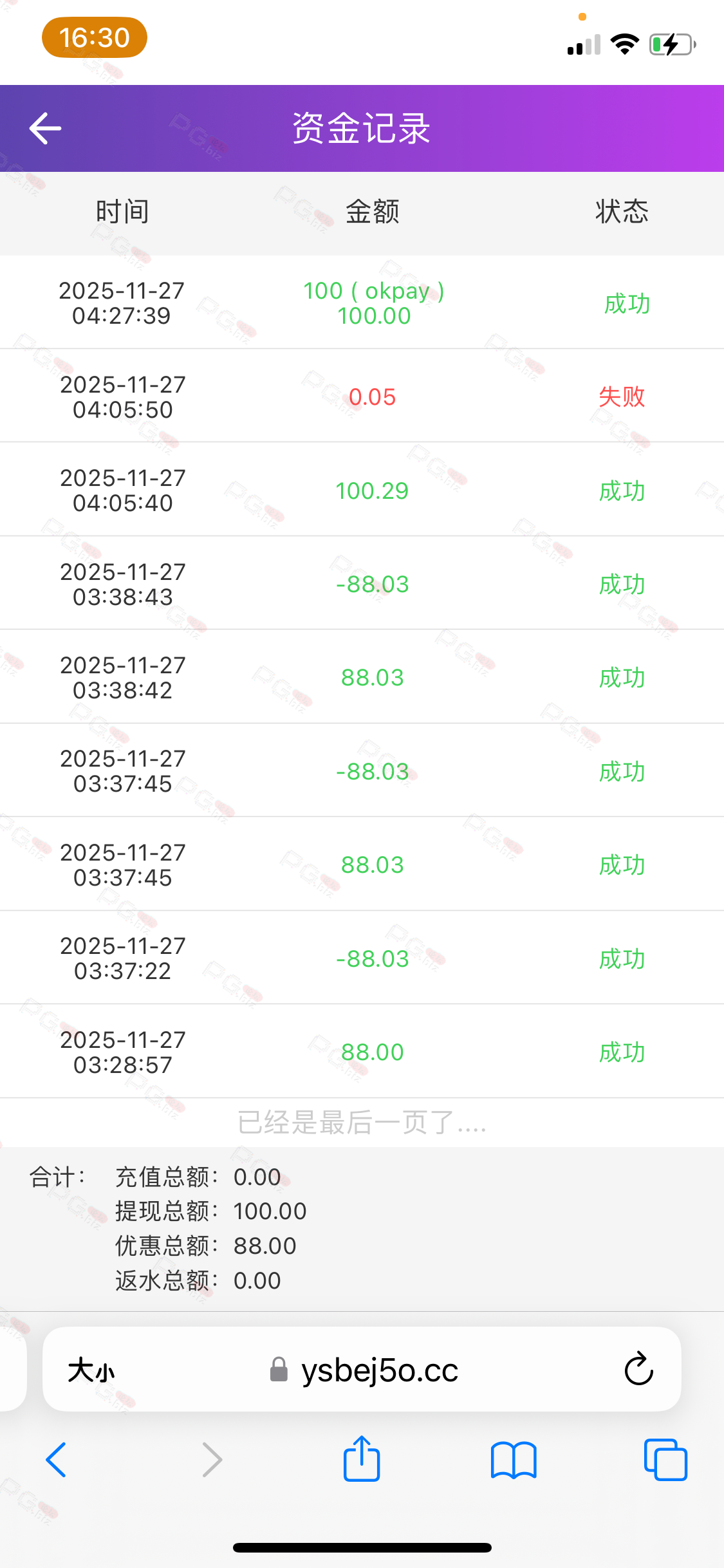Tap the orange 16:30 time pill
Viewport: 724px width, 1568px height.
click(95, 37)
